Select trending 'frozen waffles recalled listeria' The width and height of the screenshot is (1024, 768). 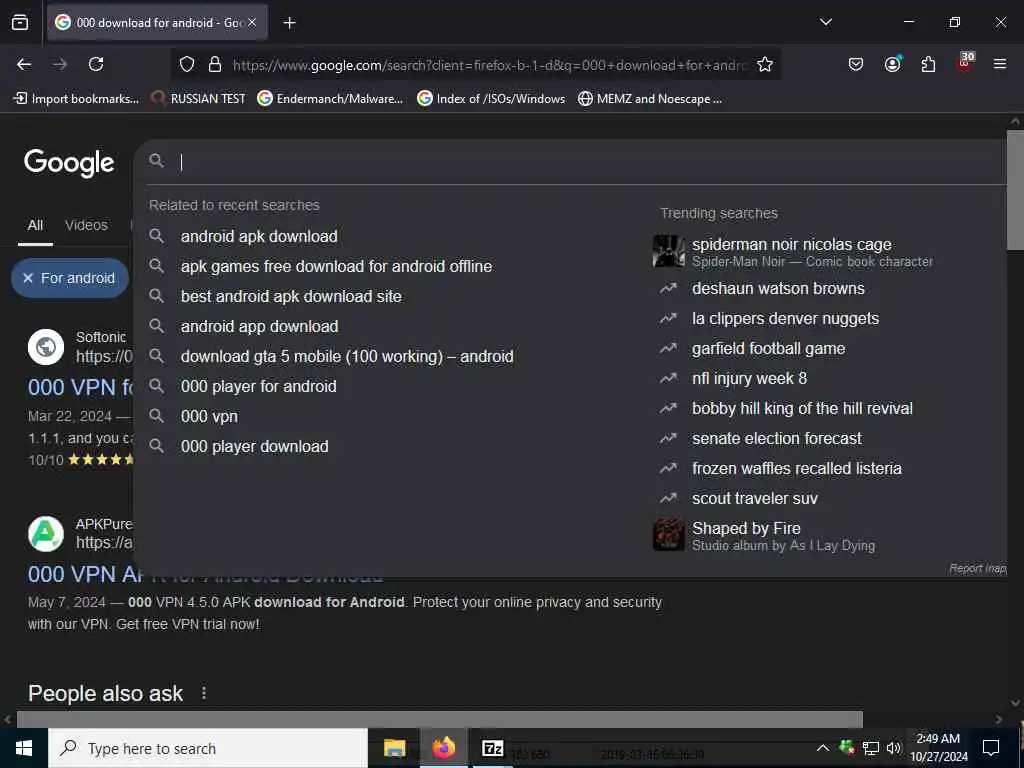797,469
